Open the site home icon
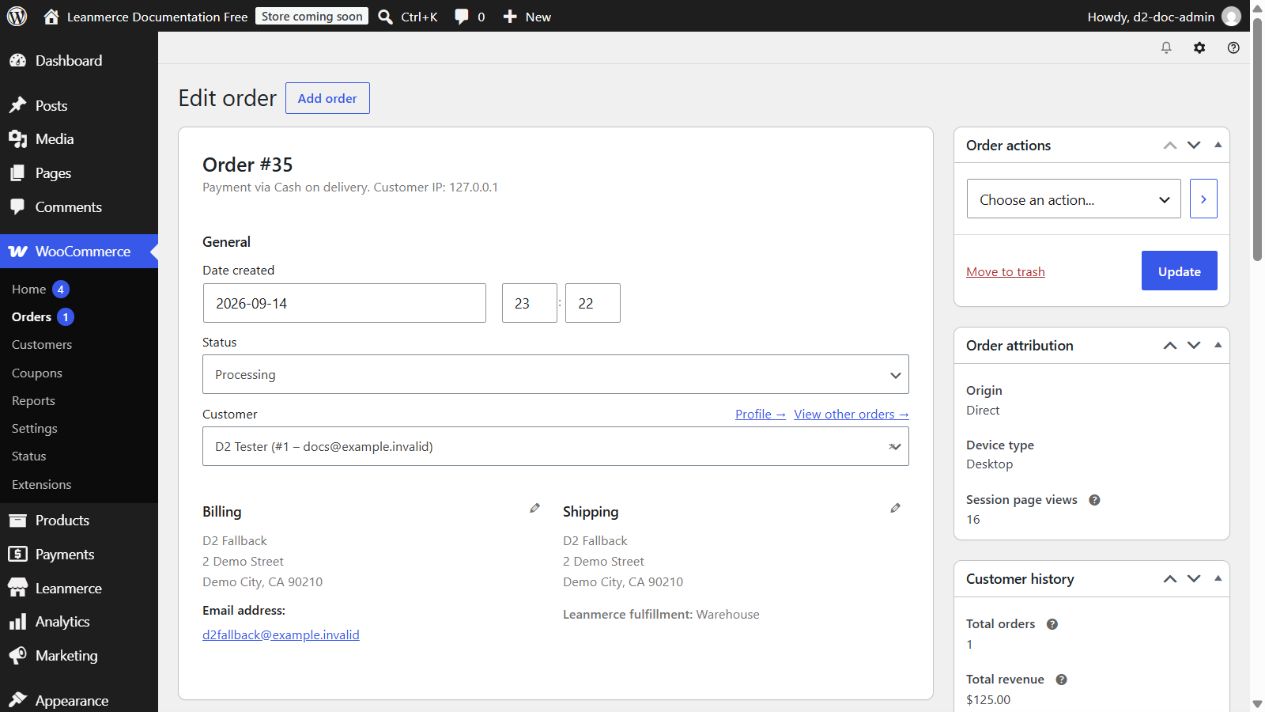 click(x=51, y=16)
